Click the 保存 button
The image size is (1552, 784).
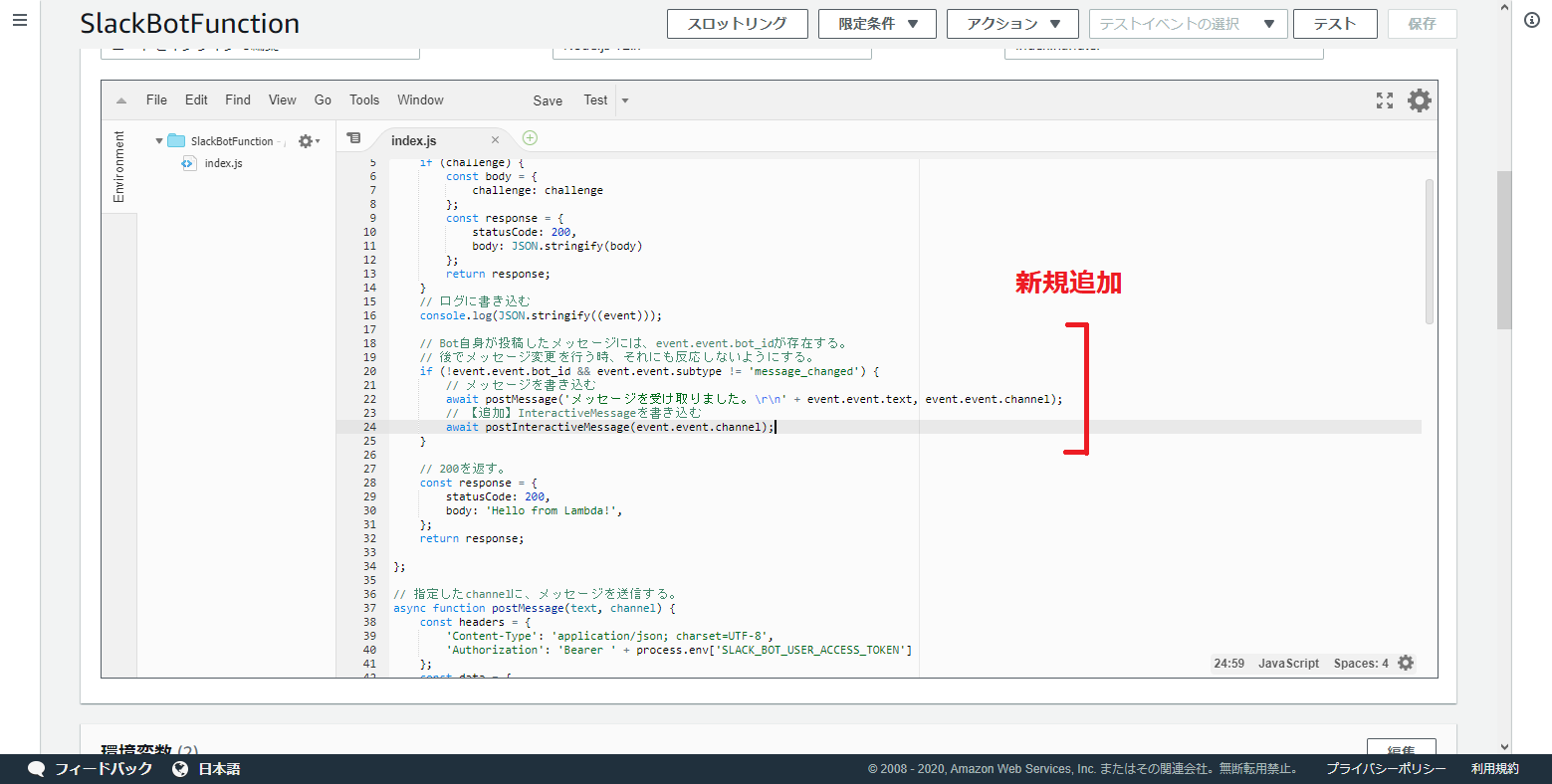(x=1422, y=24)
